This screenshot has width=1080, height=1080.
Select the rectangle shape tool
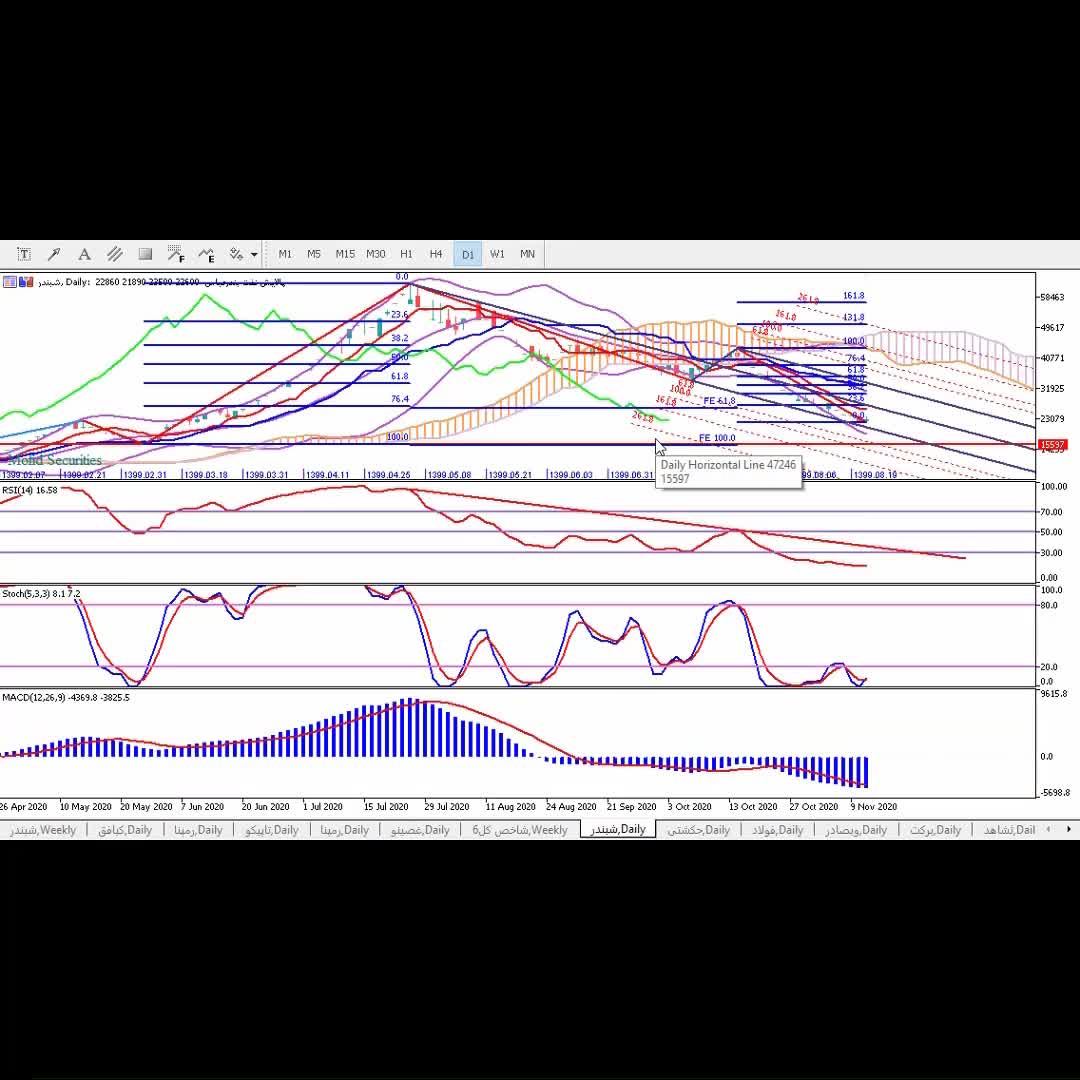point(145,254)
